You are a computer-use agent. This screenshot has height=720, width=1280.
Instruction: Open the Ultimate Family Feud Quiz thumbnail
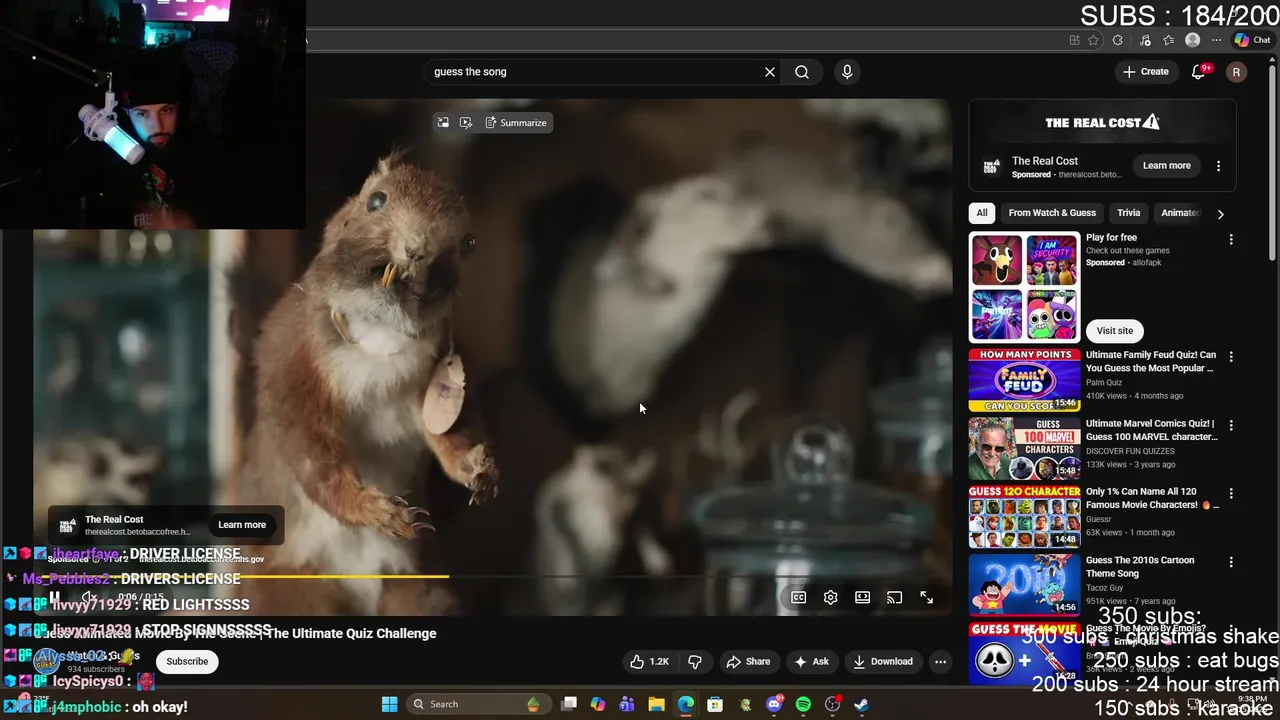(1024, 380)
